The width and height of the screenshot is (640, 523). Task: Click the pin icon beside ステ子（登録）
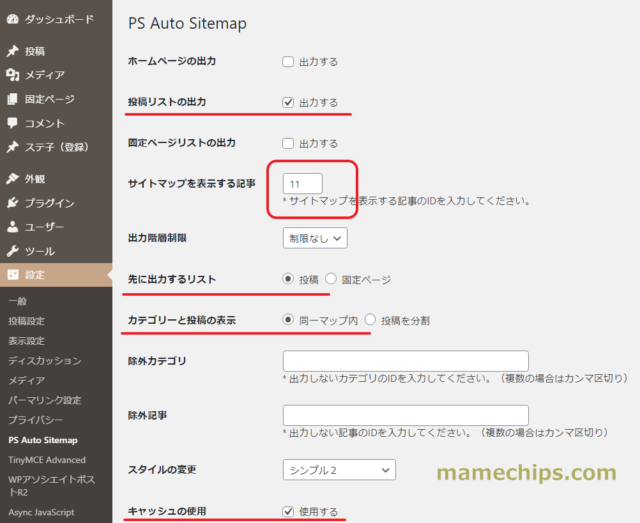[13, 147]
